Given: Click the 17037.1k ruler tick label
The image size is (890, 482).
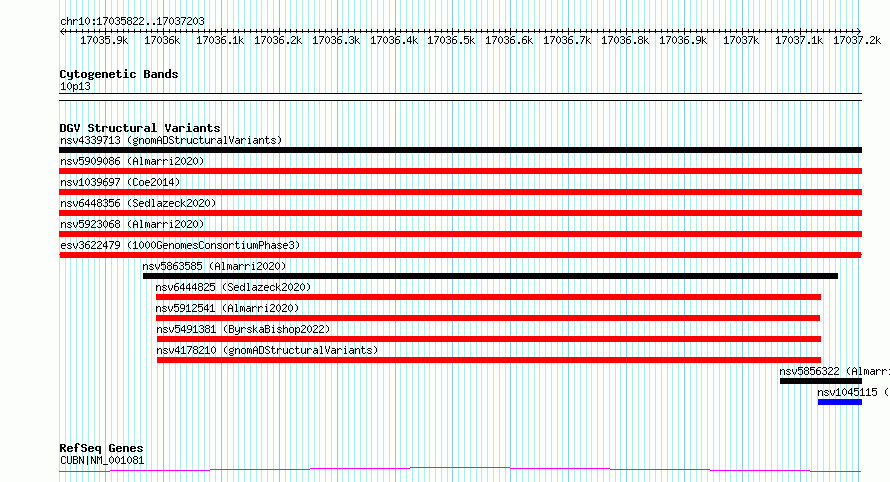Looking at the screenshot, I should [x=799, y=40].
